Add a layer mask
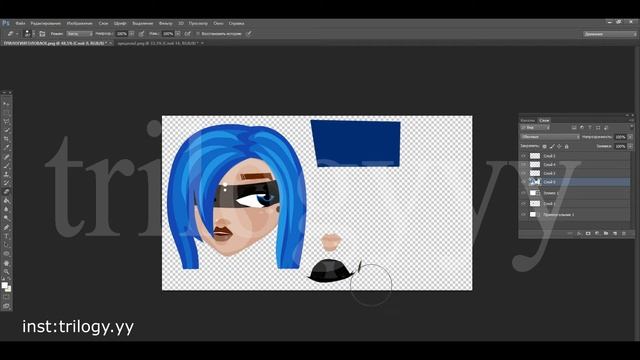 (588, 233)
